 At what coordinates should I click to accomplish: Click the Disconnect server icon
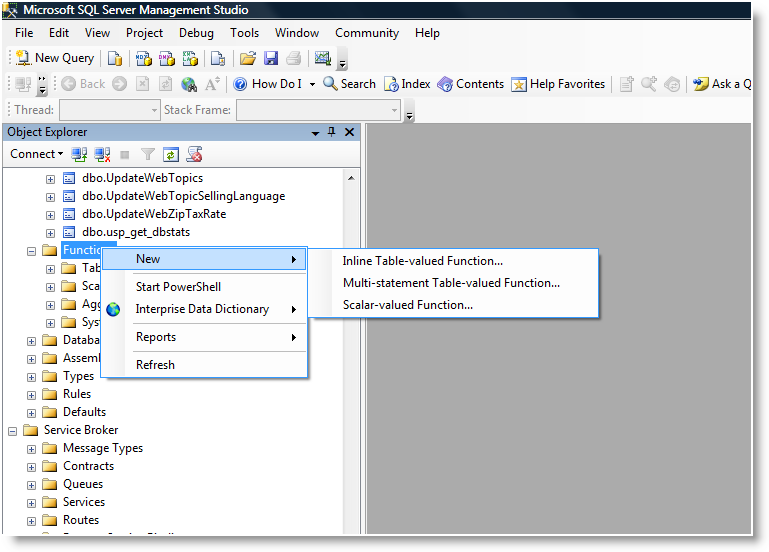(x=102, y=154)
